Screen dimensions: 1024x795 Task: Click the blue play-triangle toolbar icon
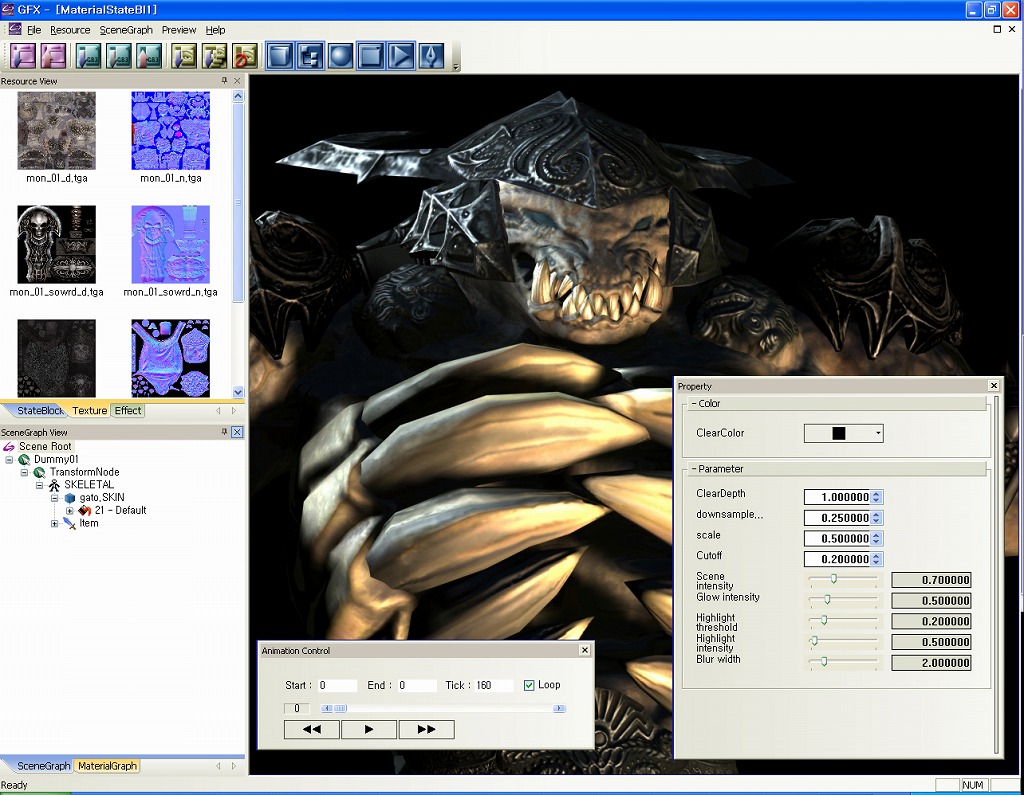[x=401, y=56]
